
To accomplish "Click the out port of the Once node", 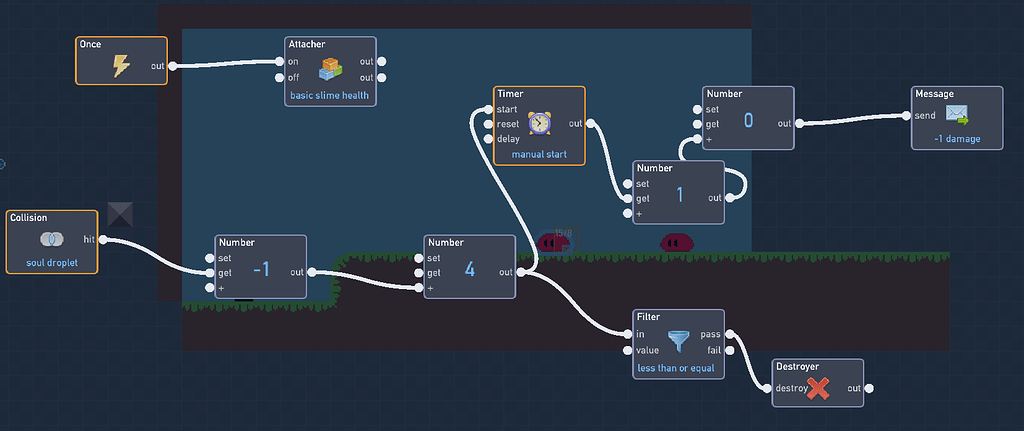I will tap(172, 66).
